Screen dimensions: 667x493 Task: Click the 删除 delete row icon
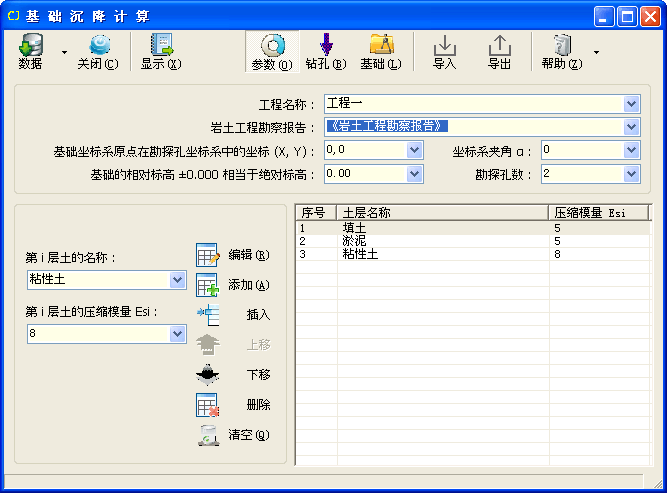pyautogui.click(x=208, y=405)
